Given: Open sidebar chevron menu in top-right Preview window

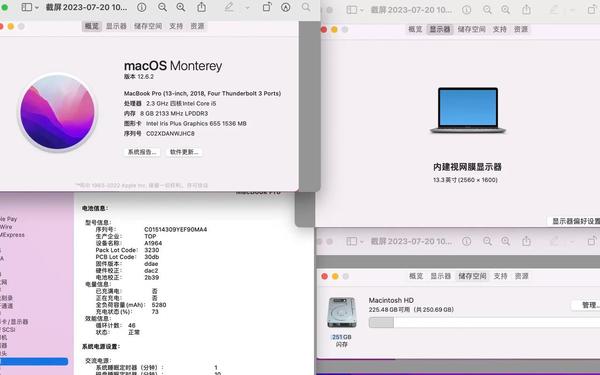Looking at the screenshot, I should coord(362,10).
